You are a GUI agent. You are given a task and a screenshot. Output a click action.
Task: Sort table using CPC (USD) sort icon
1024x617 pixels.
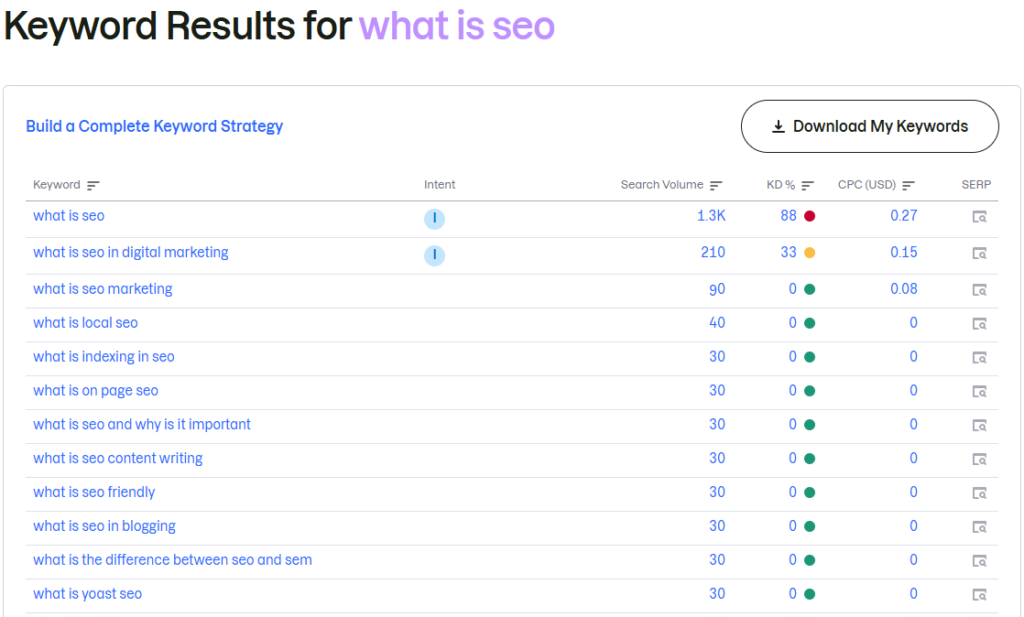click(908, 185)
